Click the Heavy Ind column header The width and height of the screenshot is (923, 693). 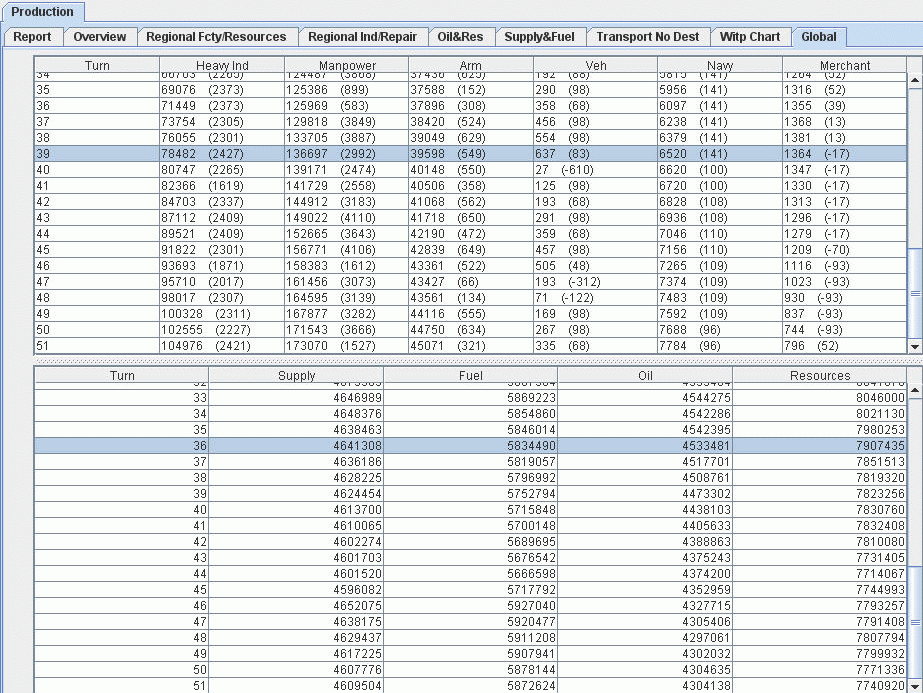point(222,65)
